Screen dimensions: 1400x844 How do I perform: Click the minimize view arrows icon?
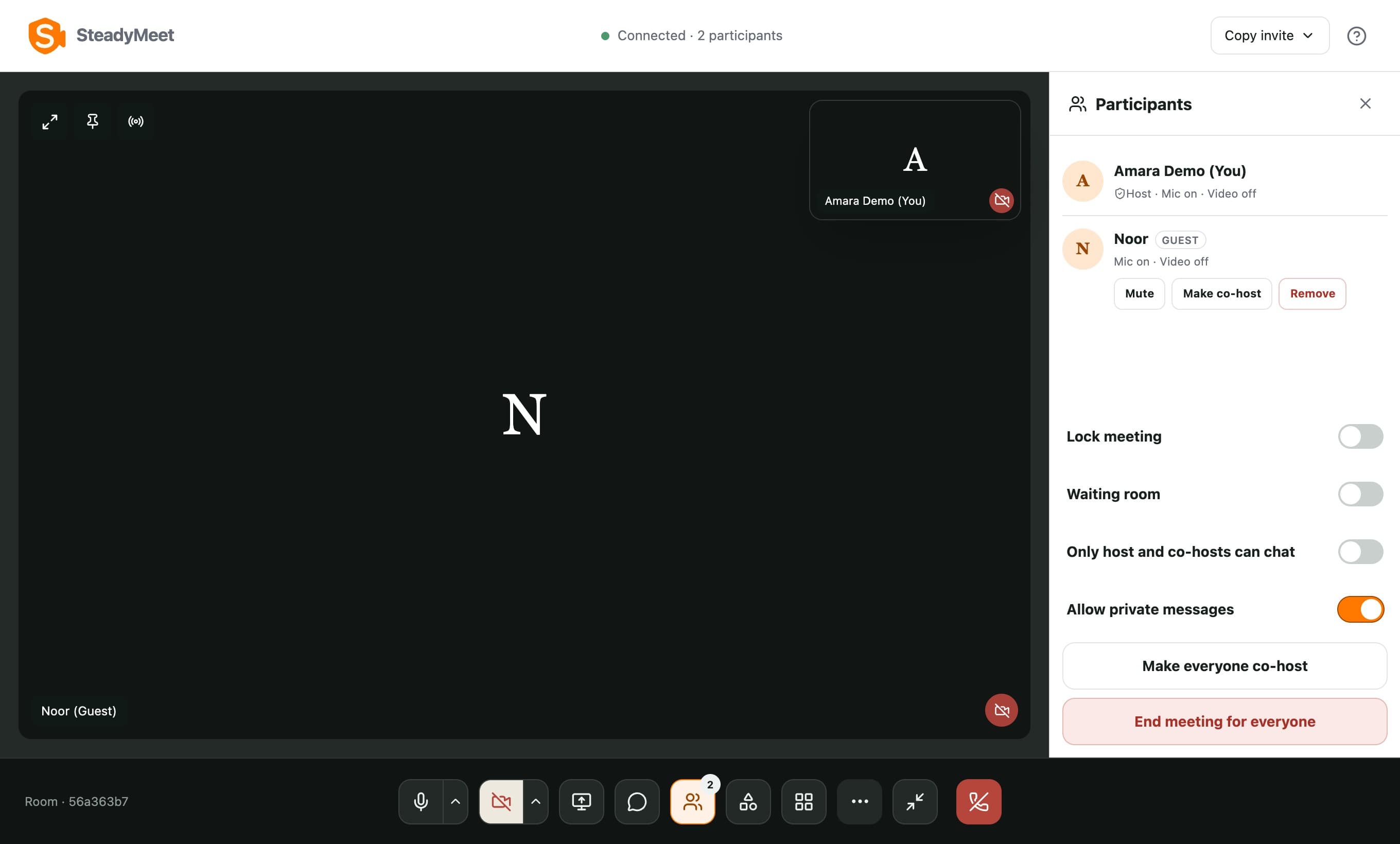[915, 801]
